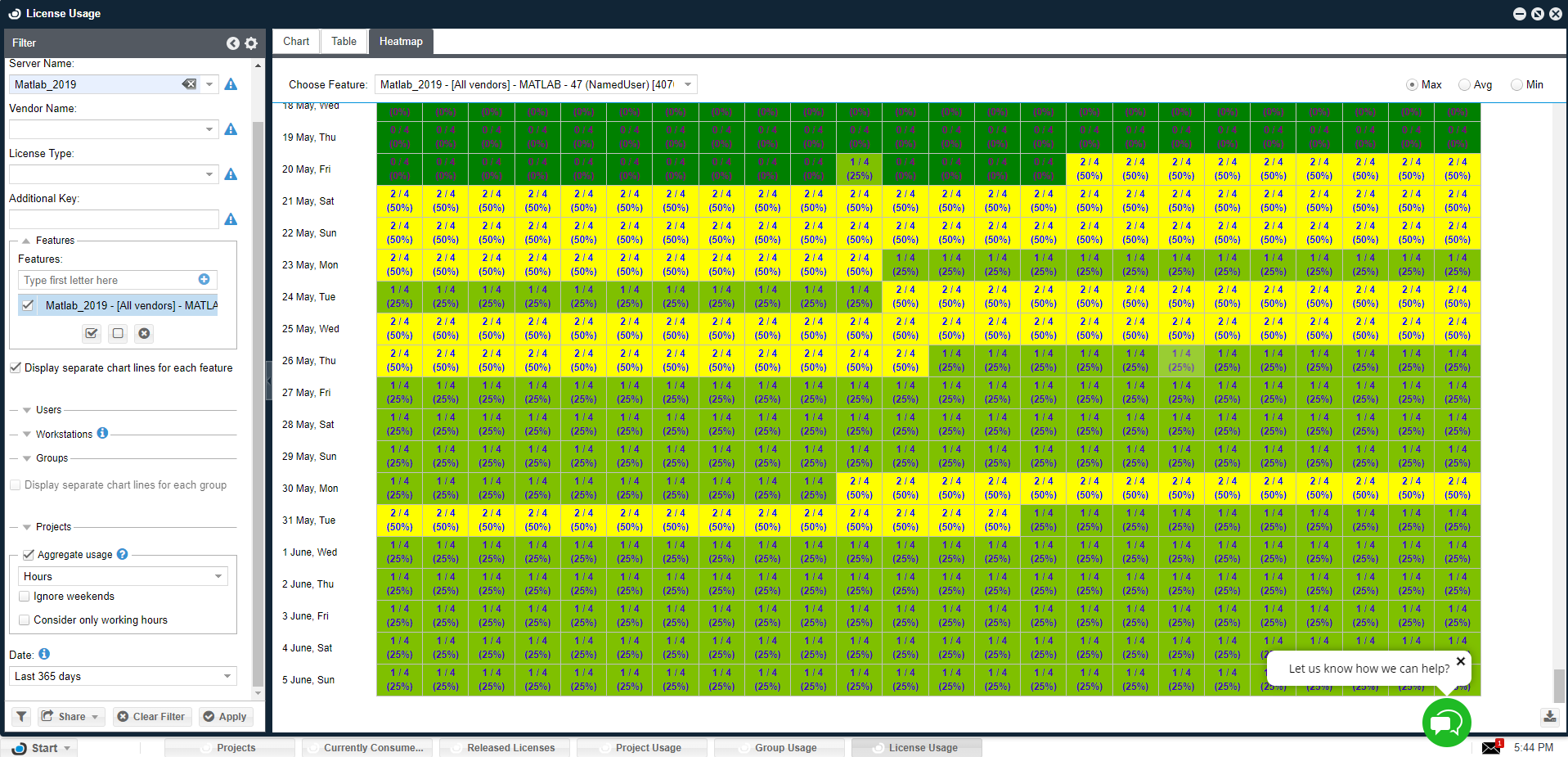Select the Avg radio button

point(1465,85)
